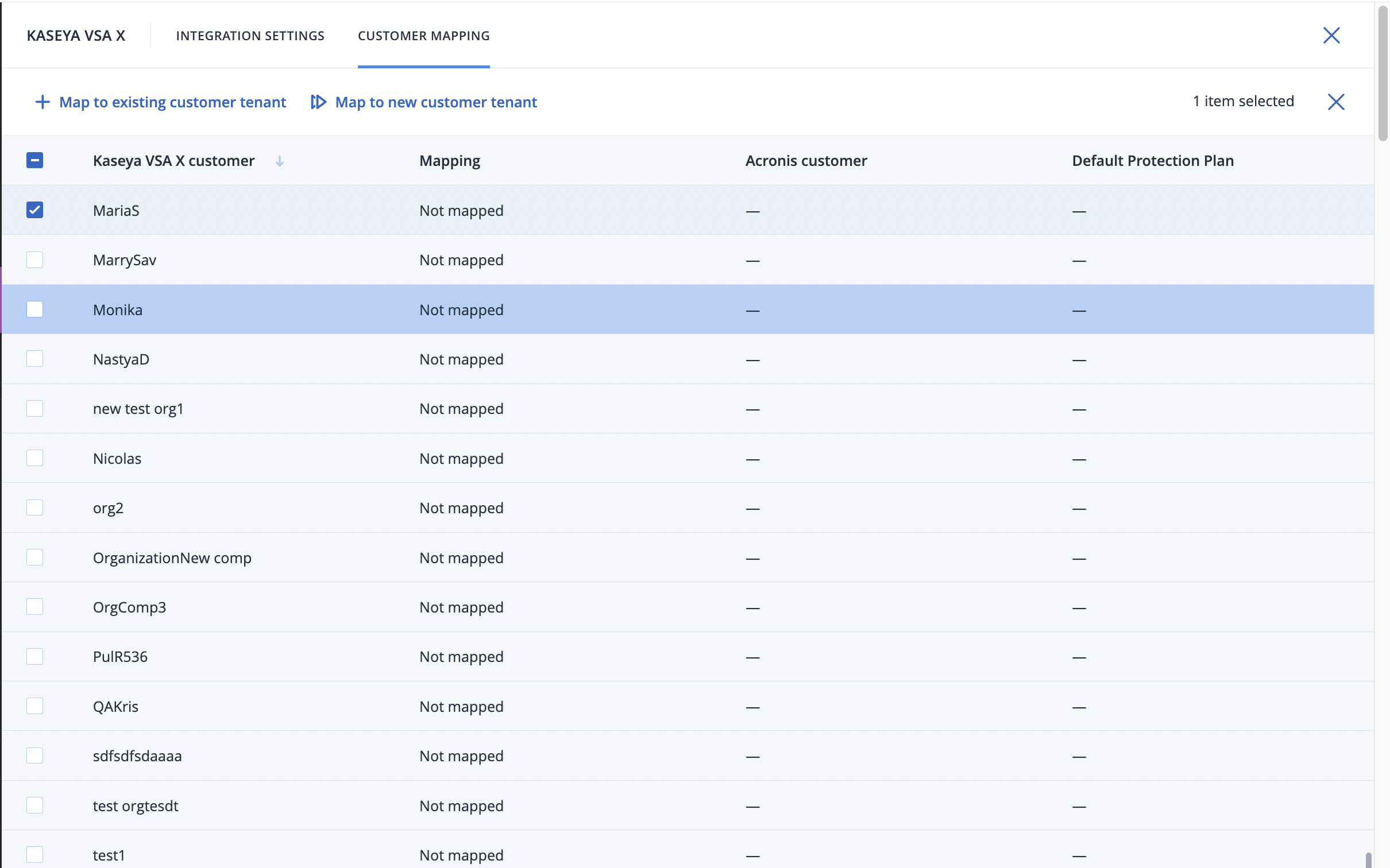Image resolution: width=1390 pixels, height=868 pixels.
Task: Select the OrgComp3 customer name
Action: click(x=129, y=608)
